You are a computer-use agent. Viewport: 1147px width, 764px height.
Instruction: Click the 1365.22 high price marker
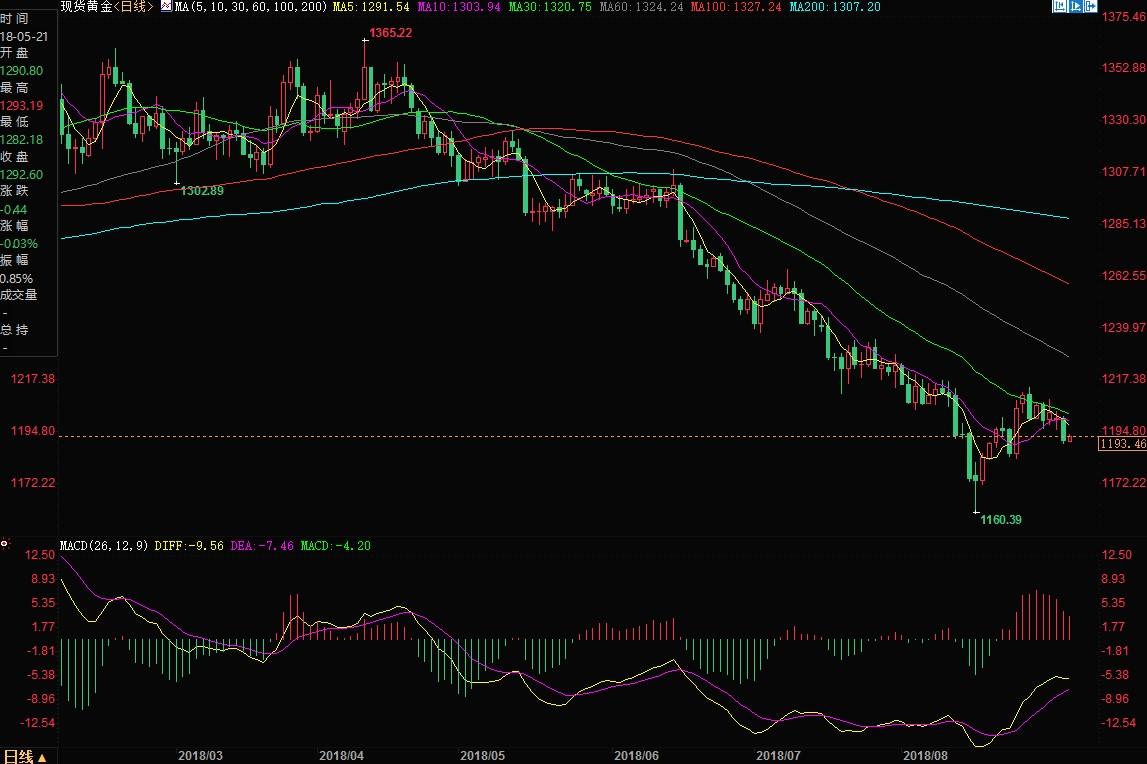click(390, 33)
